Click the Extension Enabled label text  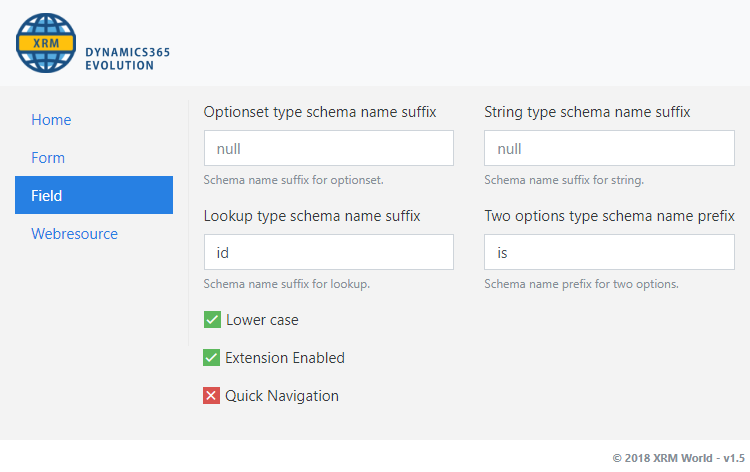(285, 358)
